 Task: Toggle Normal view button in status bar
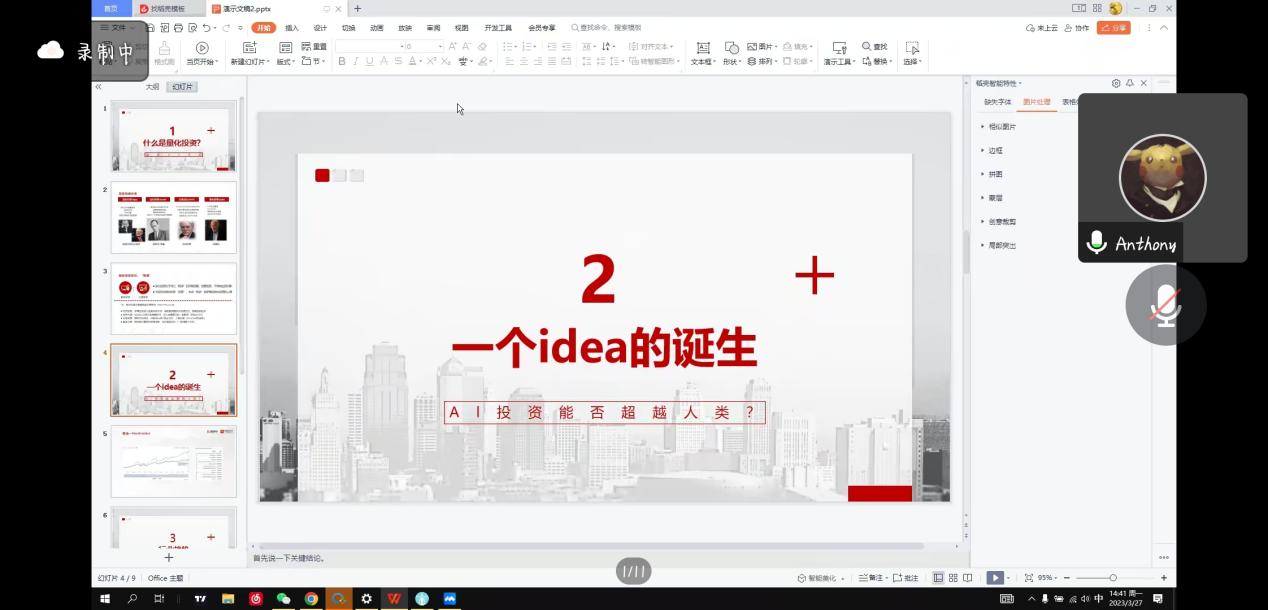pos(938,578)
